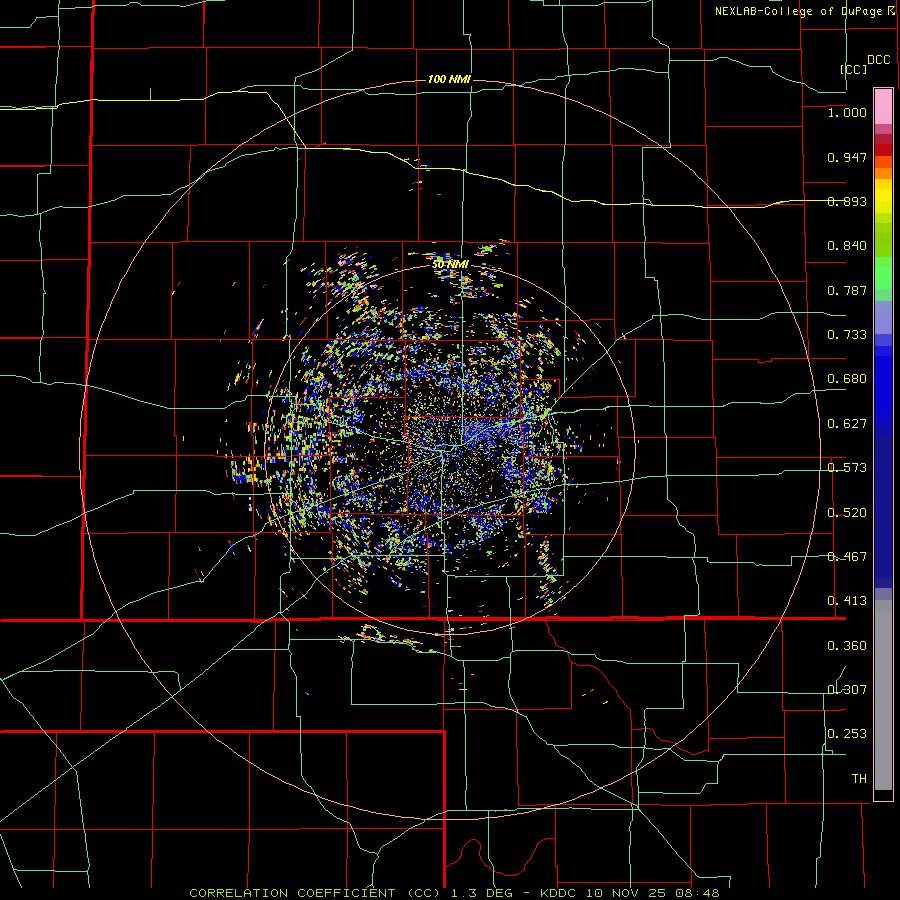900x900 pixels.
Task: Select the 0.253 scale value
Action: [x=847, y=734]
